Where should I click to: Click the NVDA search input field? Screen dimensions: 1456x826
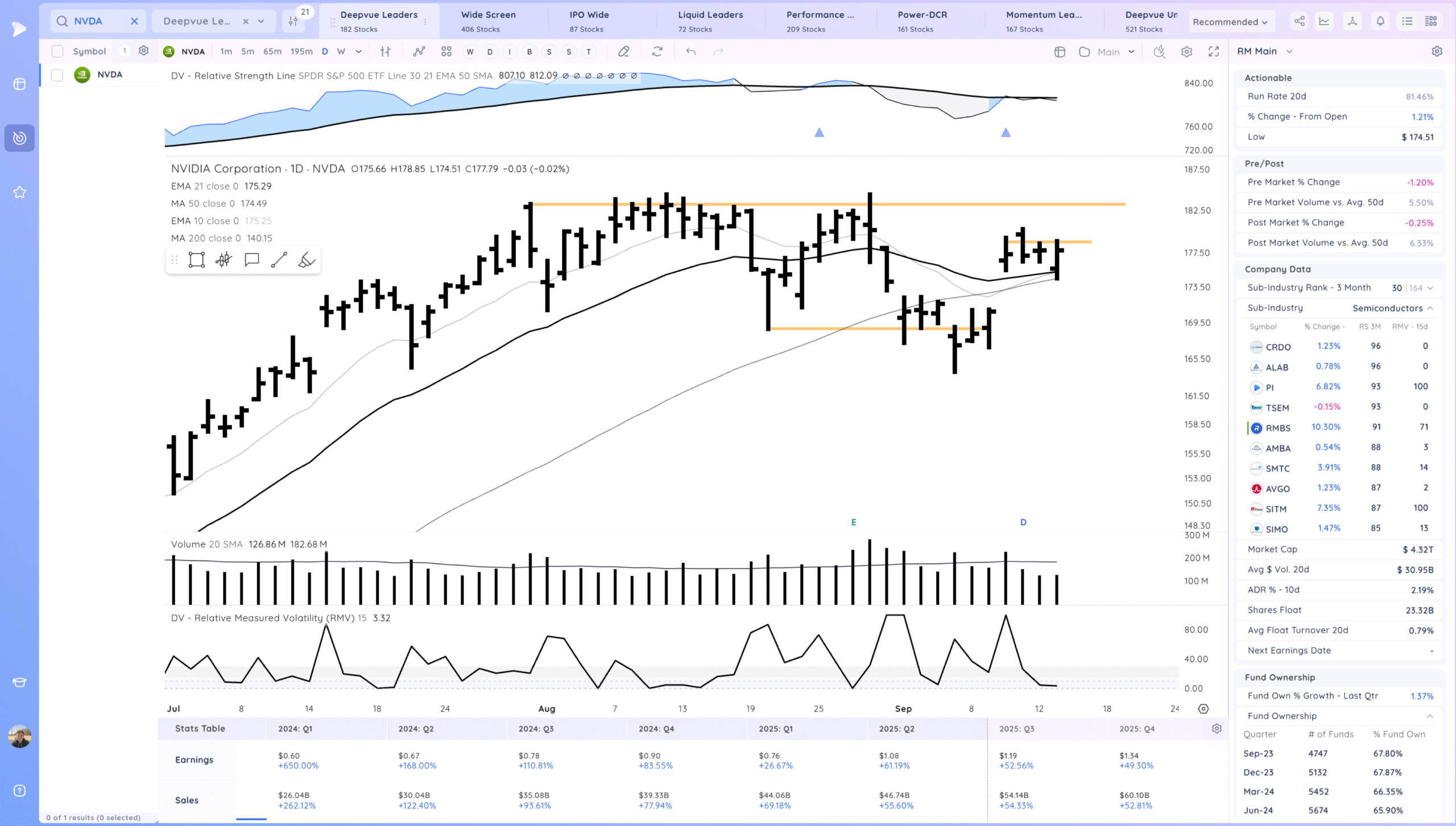98,21
